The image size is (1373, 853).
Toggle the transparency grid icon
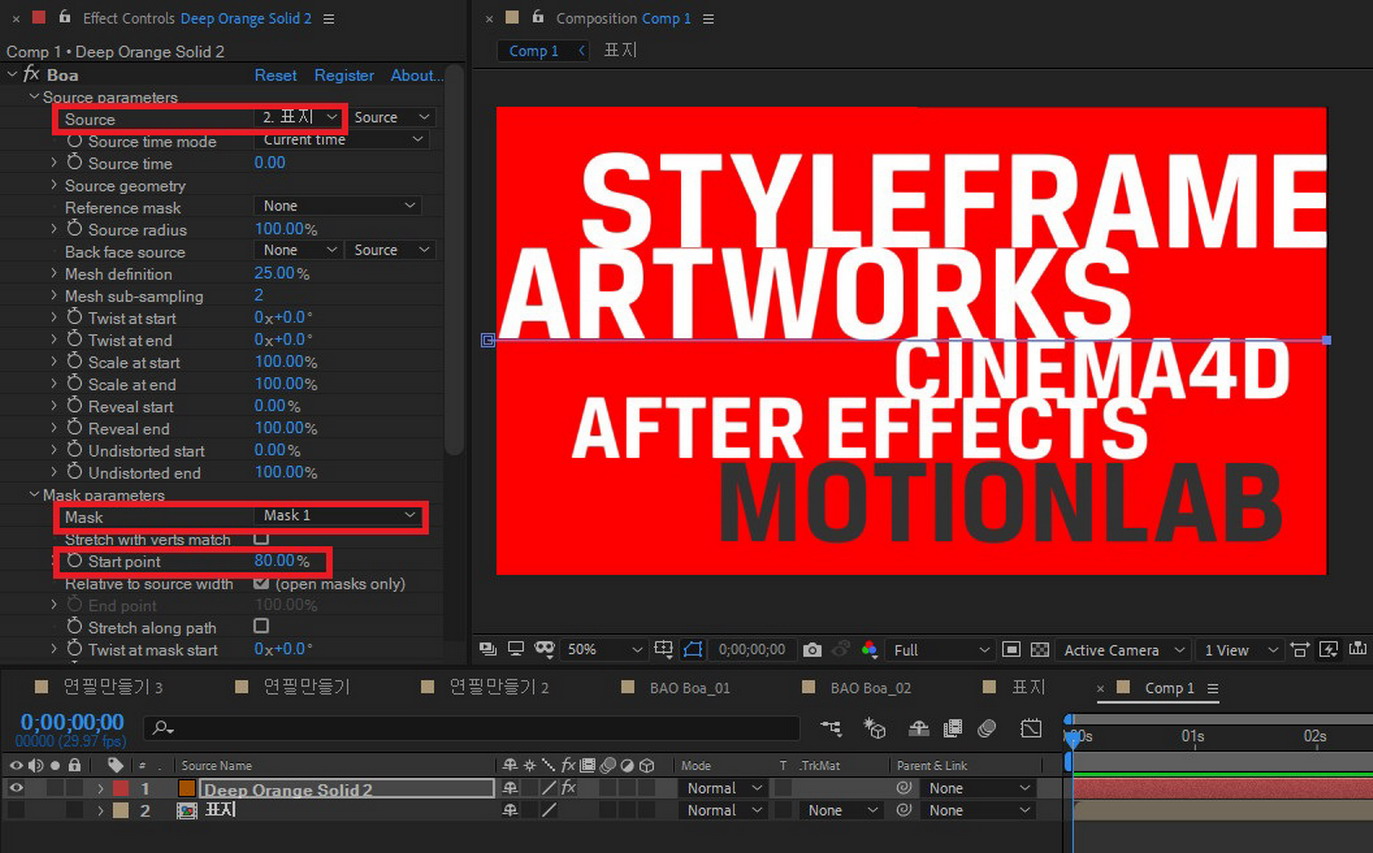tap(1039, 650)
